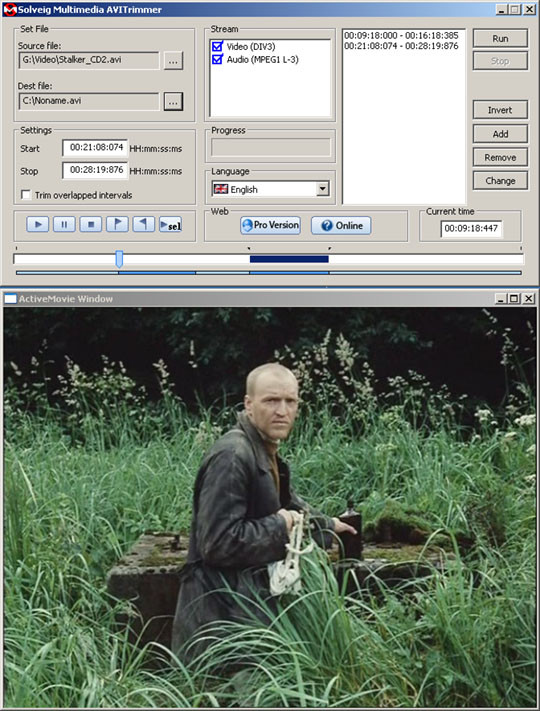Uncheck the Audio (MPEG1 L-3) stream
This screenshot has width=540, height=711.
217,59
